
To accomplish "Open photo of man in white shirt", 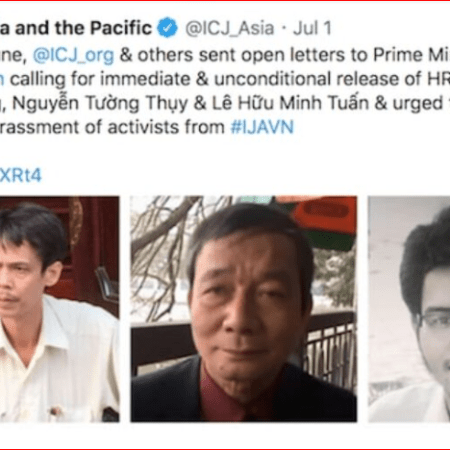I will 60,309.
